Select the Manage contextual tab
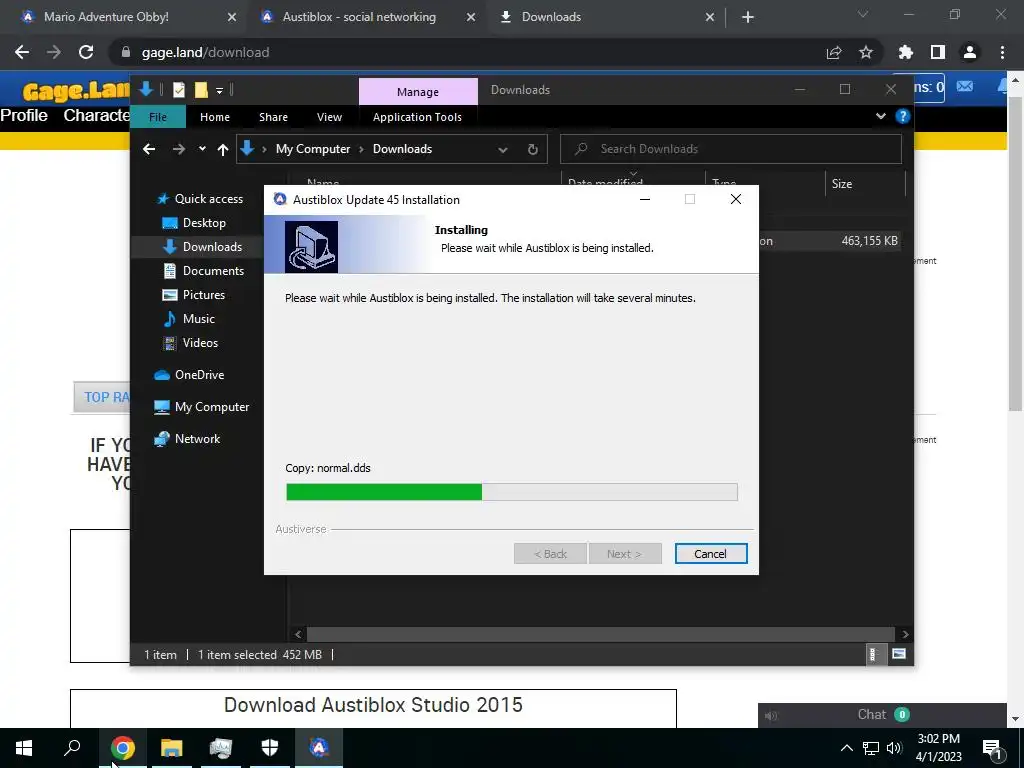Viewport: 1024px width, 768px height. (x=418, y=91)
